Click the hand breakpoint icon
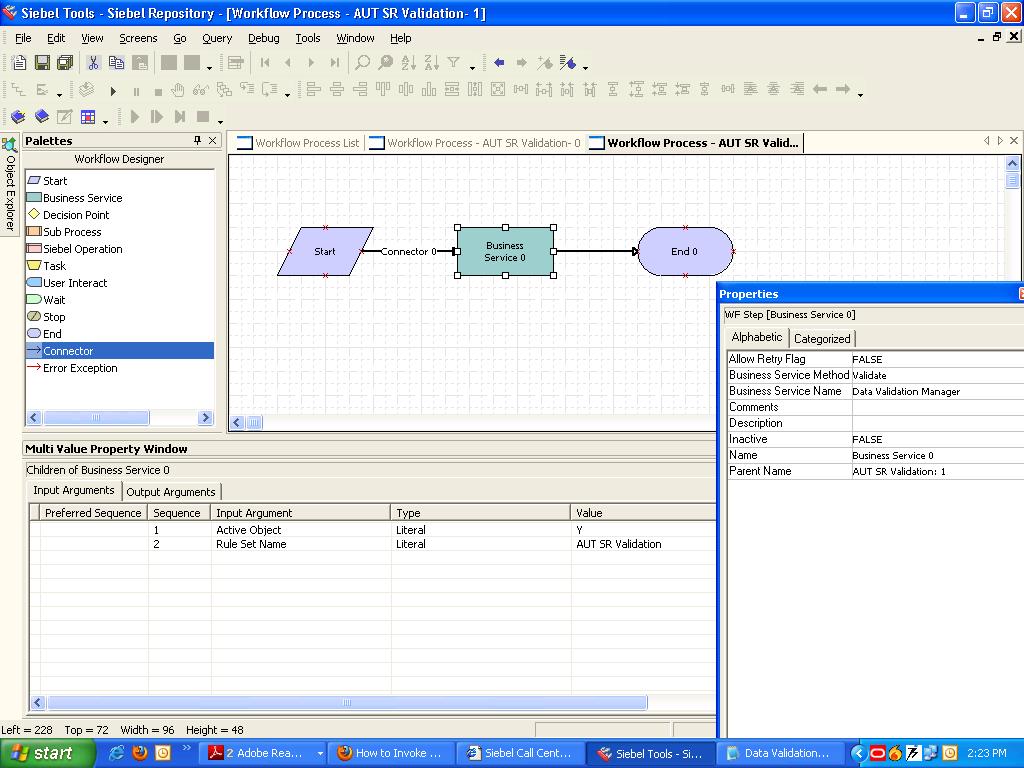This screenshot has height=768, width=1024. 178,91
